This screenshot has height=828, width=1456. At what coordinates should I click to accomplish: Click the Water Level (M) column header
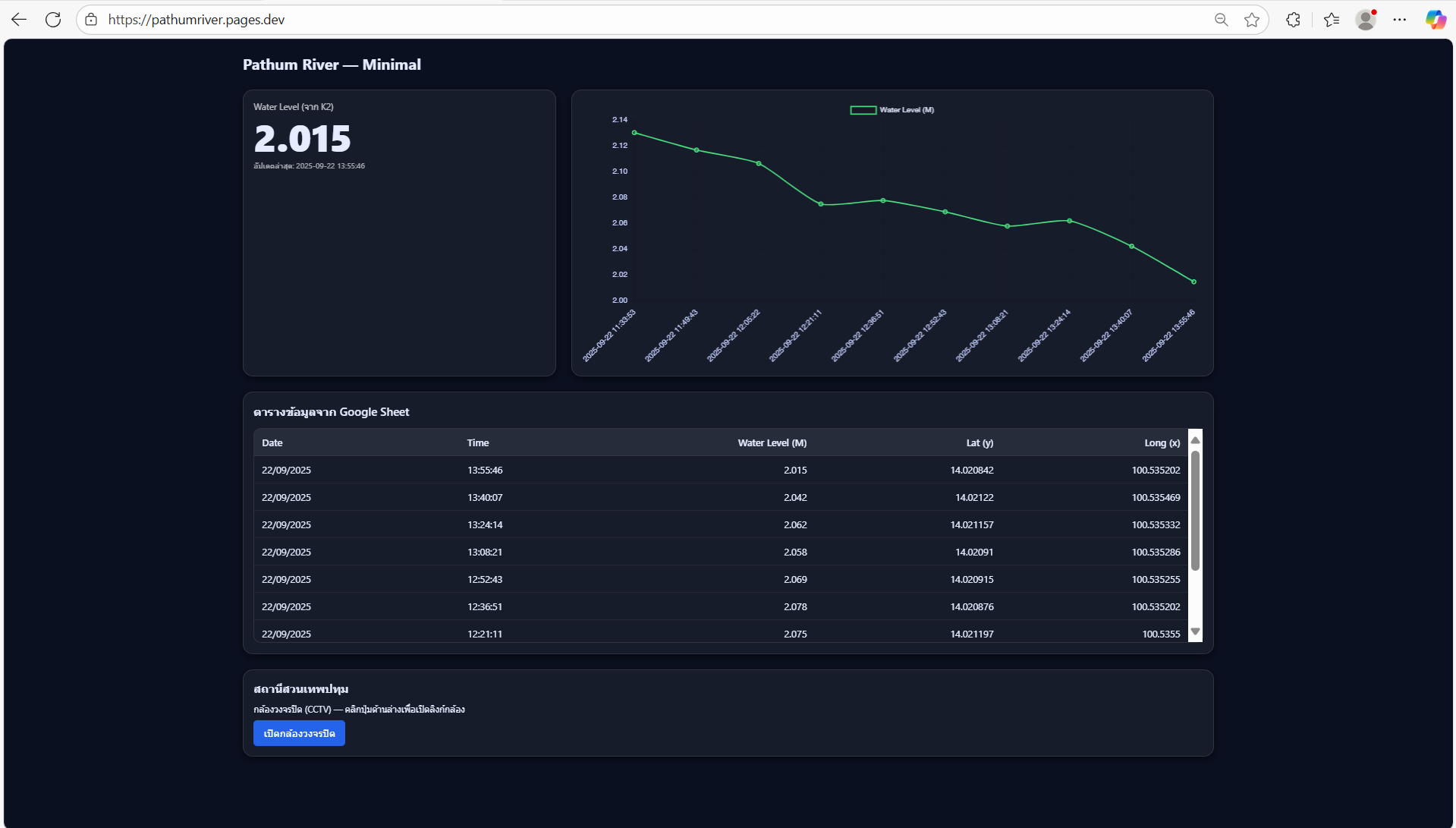772,442
